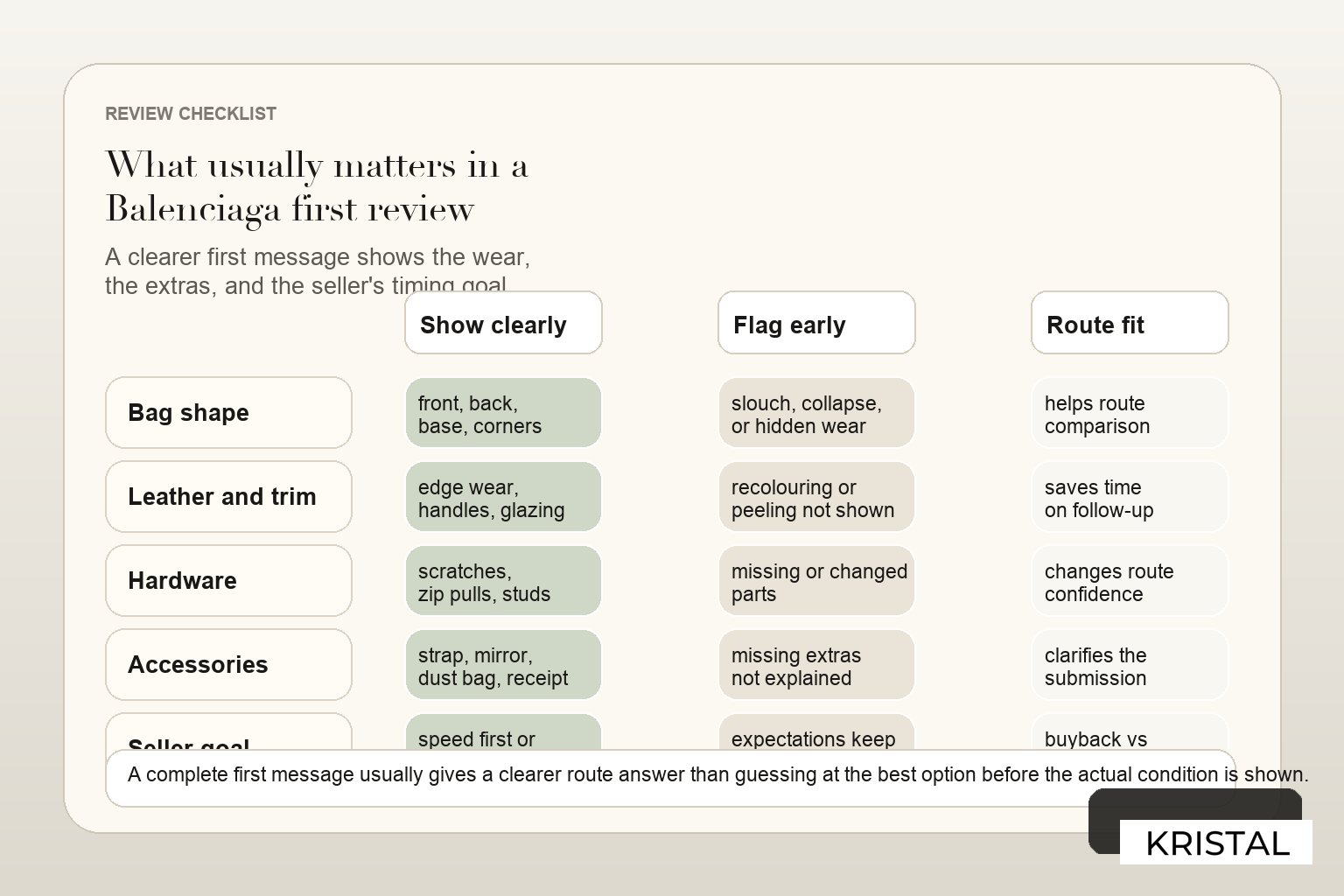Choose the missing extras not explained cell
Image resolution: width=1344 pixels, height=896 pixels.
pyautogui.click(x=816, y=665)
